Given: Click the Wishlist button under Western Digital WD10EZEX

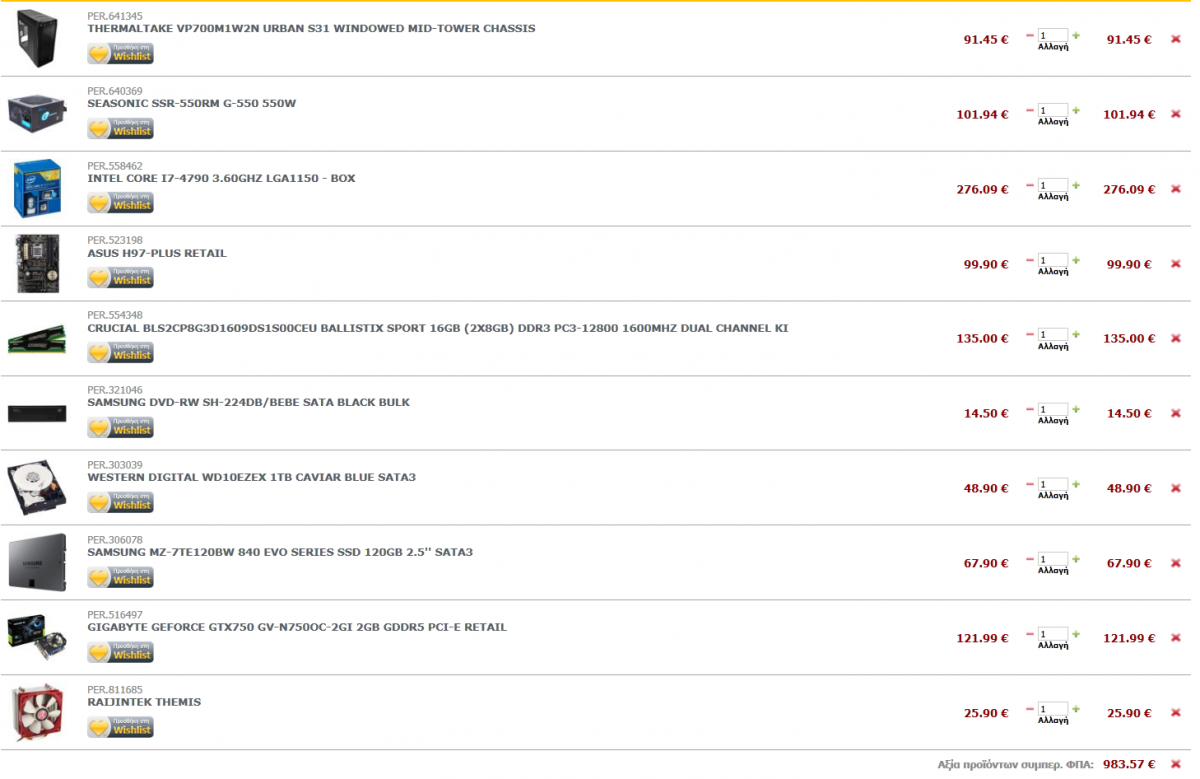Looking at the screenshot, I should click(x=121, y=502).
